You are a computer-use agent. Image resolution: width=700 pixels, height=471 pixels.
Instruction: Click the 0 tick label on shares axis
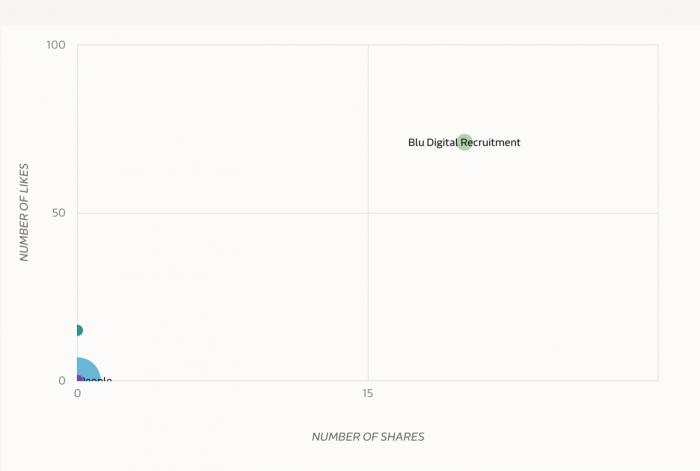[77, 394]
